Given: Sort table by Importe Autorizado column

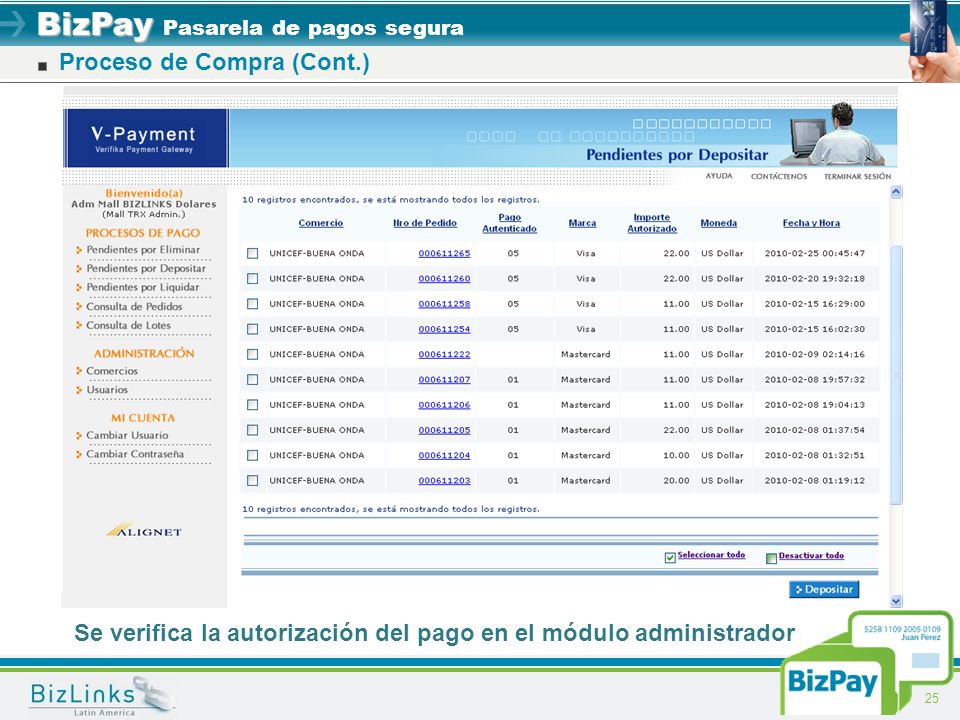Looking at the screenshot, I should click(652, 223).
